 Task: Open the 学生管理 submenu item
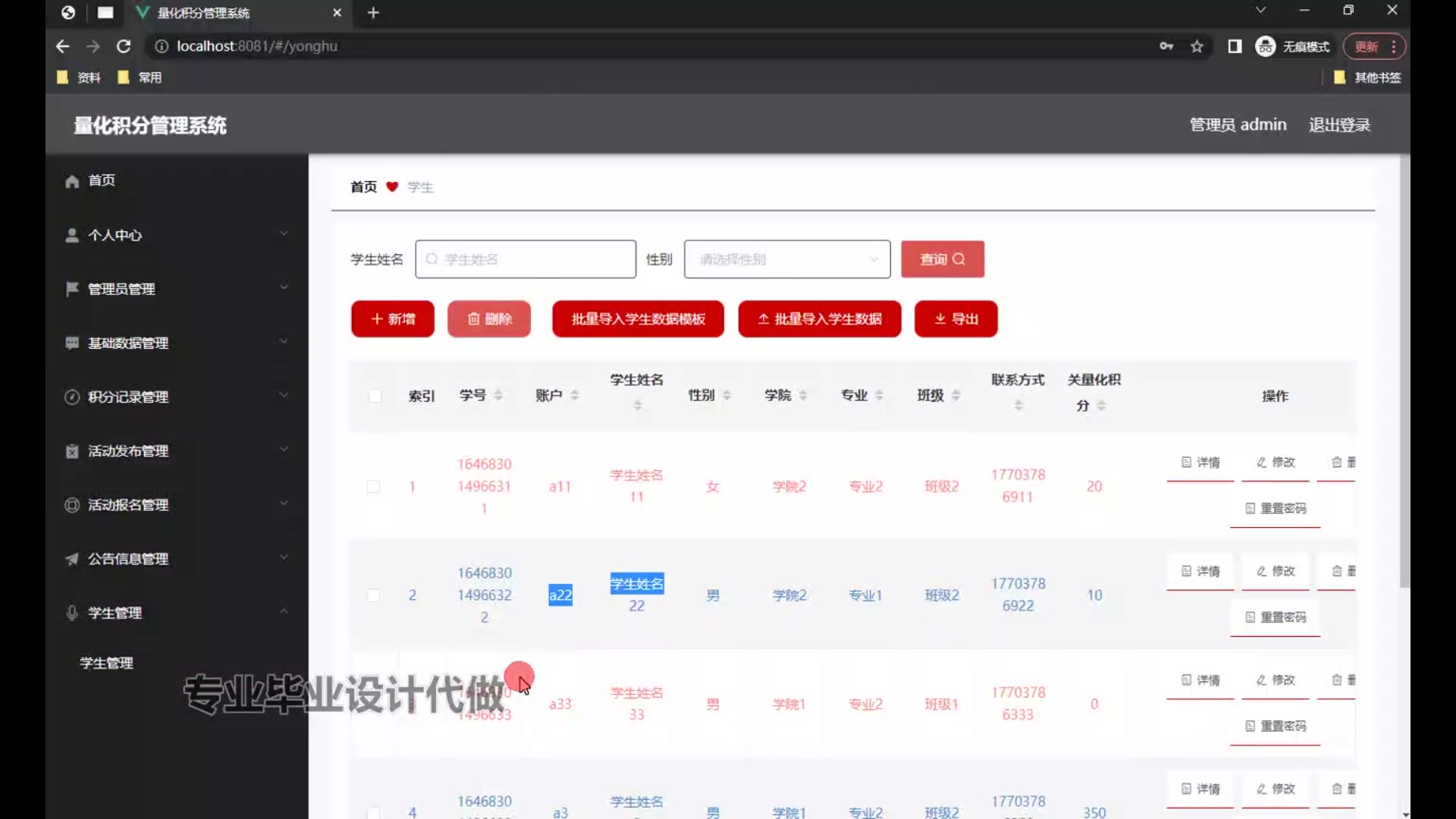coord(107,663)
